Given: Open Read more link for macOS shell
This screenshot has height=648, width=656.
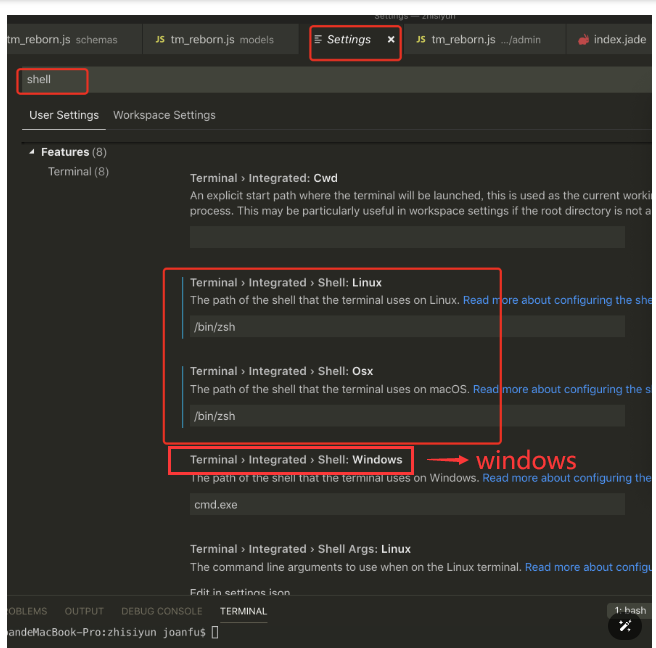Looking at the screenshot, I should coord(562,389).
